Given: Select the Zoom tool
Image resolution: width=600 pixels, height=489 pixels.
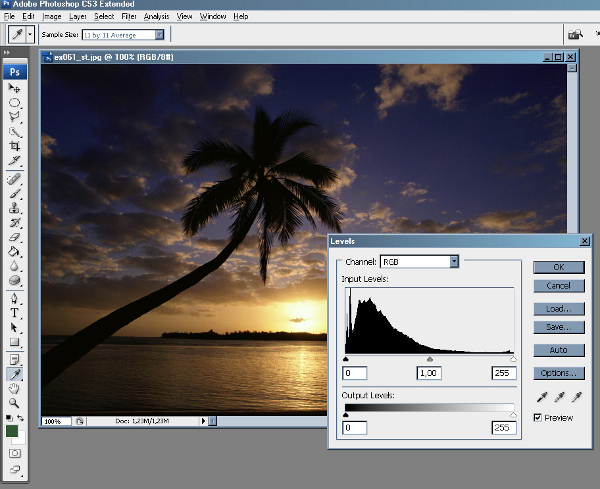Looking at the screenshot, I should (15, 403).
